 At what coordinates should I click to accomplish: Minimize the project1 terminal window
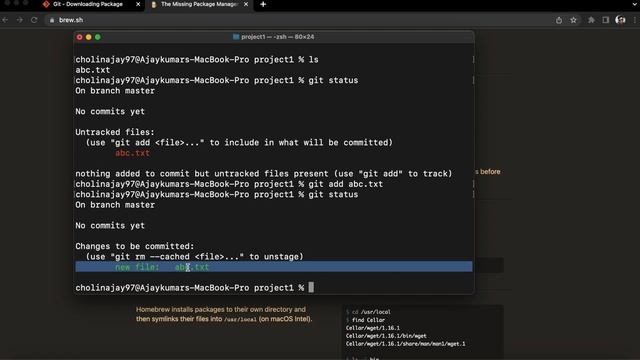point(89,37)
